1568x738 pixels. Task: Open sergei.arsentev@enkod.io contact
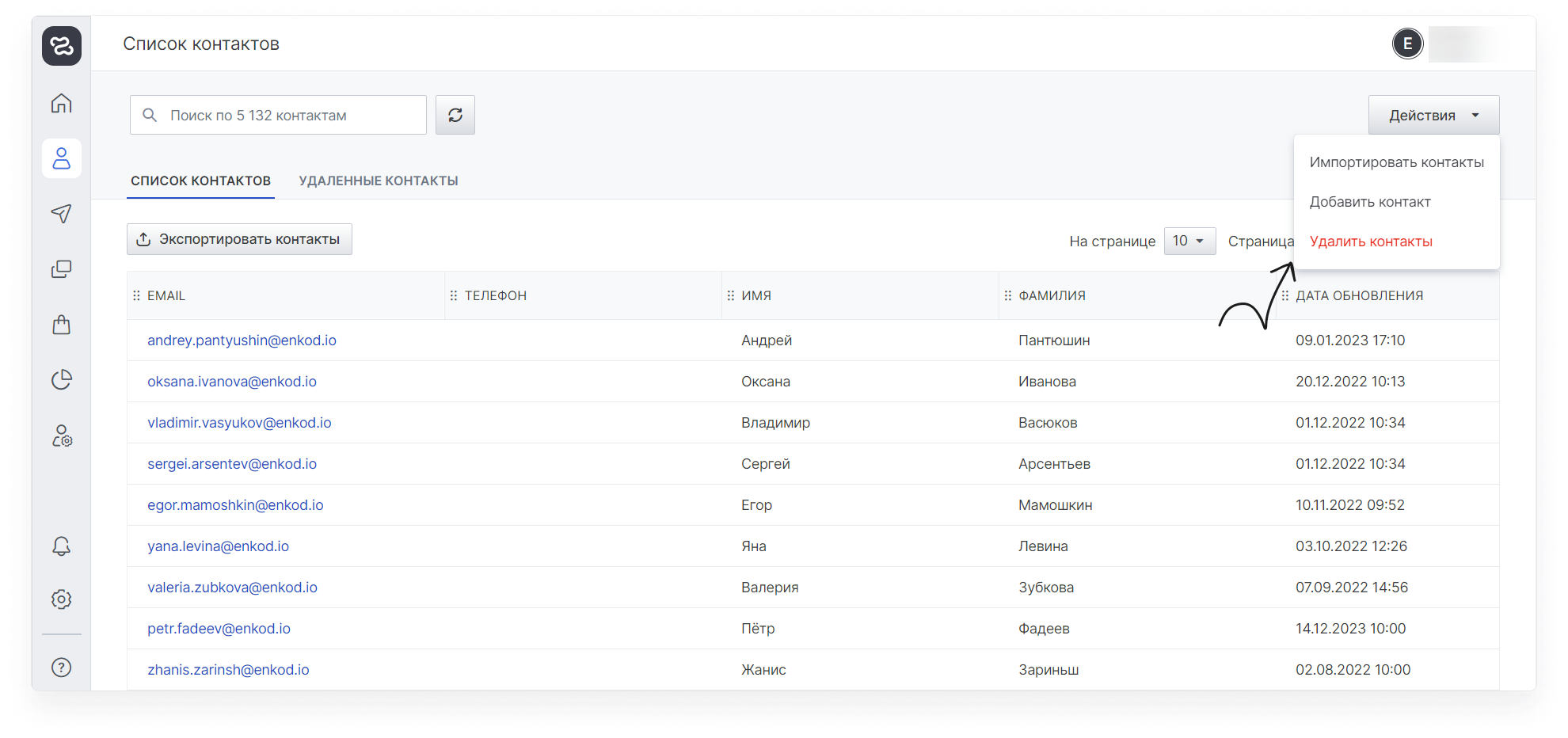click(232, 464)
